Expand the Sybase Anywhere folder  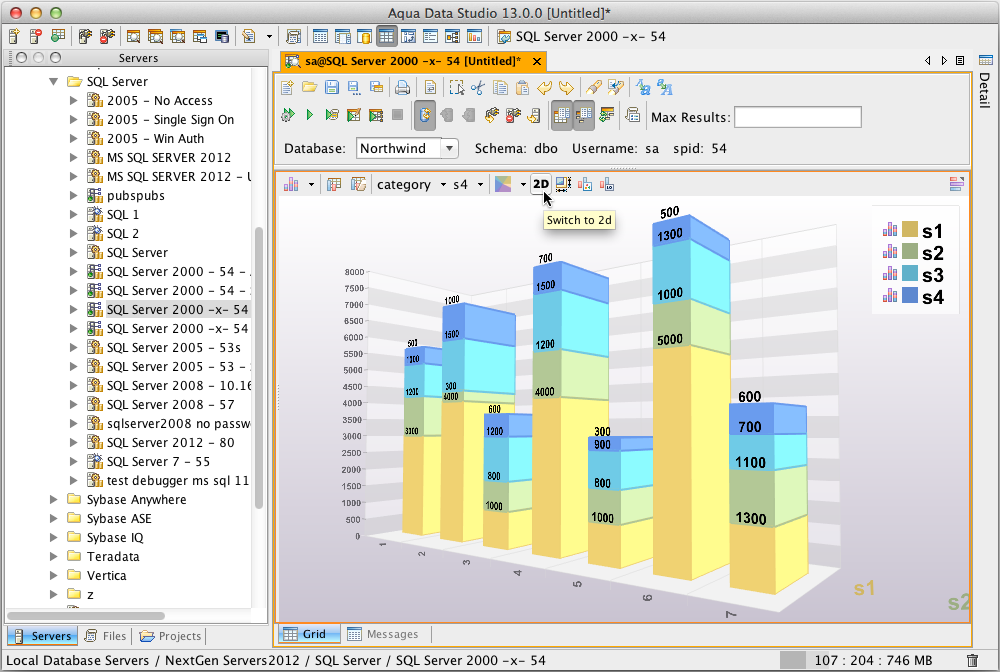point(54,499)
